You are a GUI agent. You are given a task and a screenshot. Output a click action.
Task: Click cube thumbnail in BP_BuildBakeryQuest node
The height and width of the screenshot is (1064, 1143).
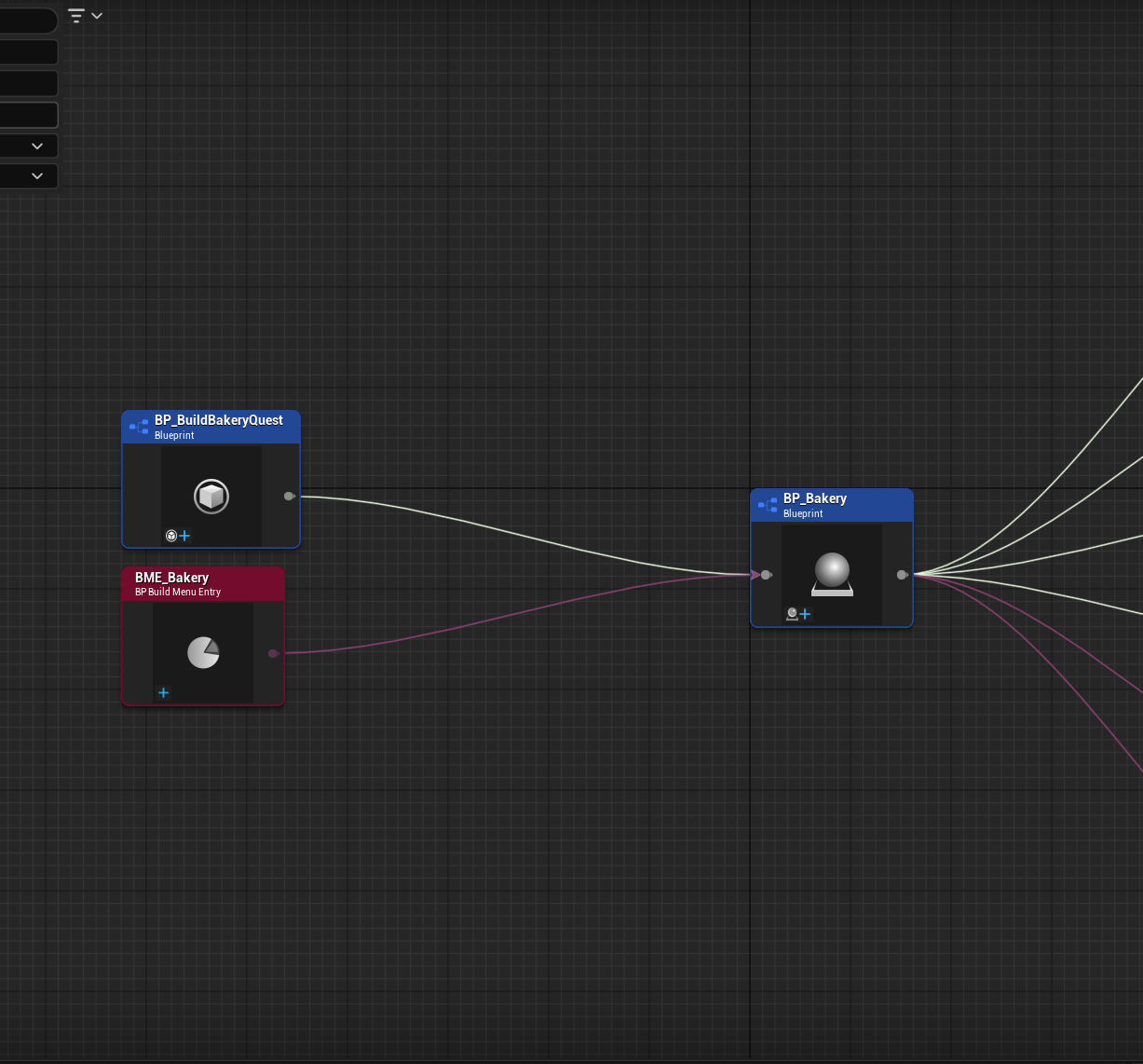tap(211, 496)
